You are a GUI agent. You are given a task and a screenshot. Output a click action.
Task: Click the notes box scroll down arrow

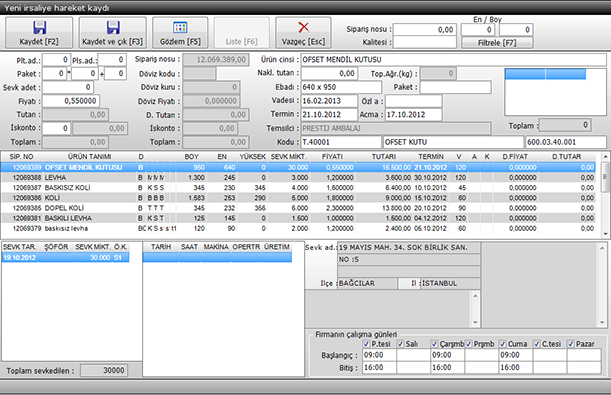tap(475, 322)
